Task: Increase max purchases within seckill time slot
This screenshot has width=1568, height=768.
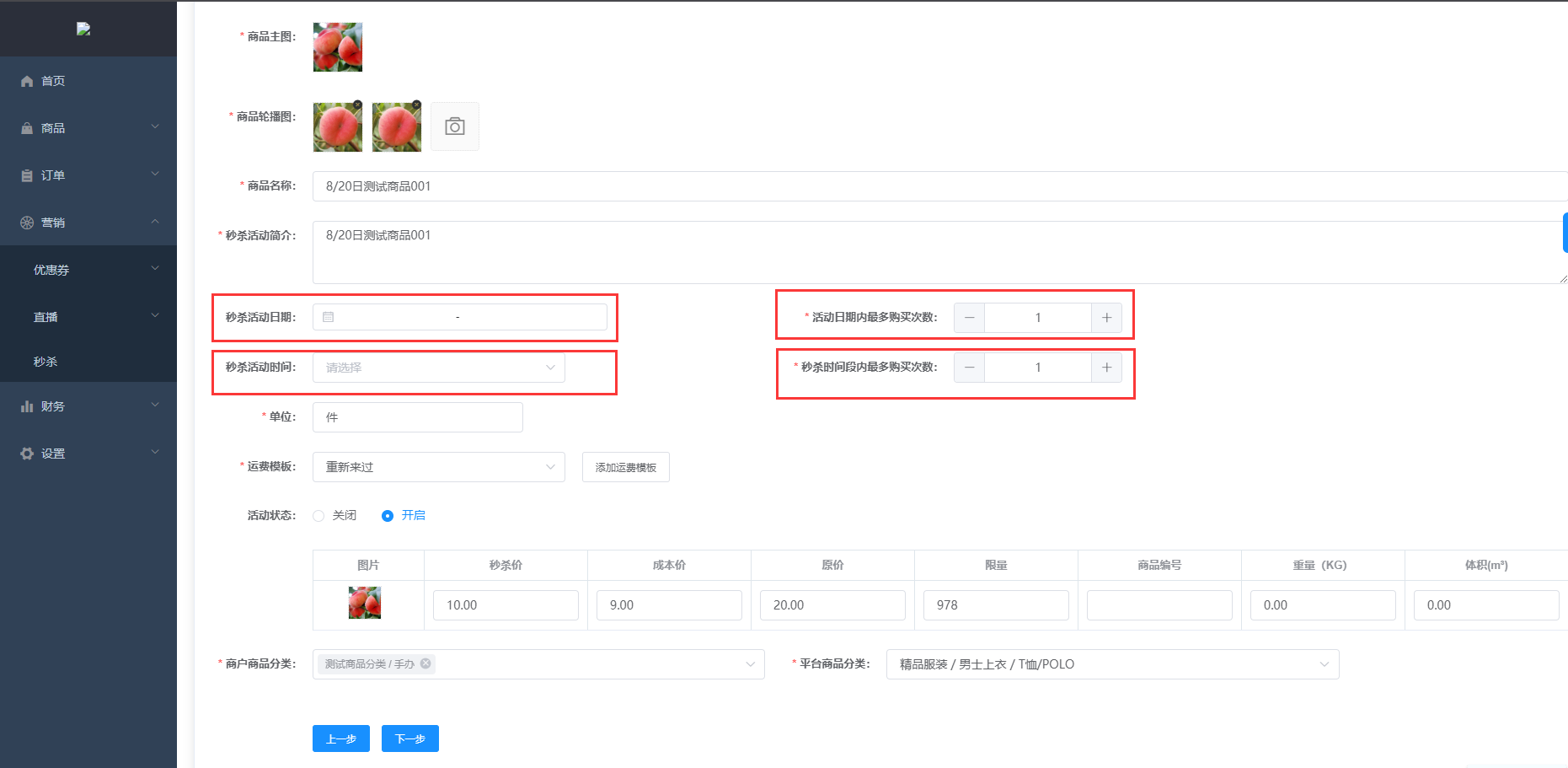Action: 1106,368
